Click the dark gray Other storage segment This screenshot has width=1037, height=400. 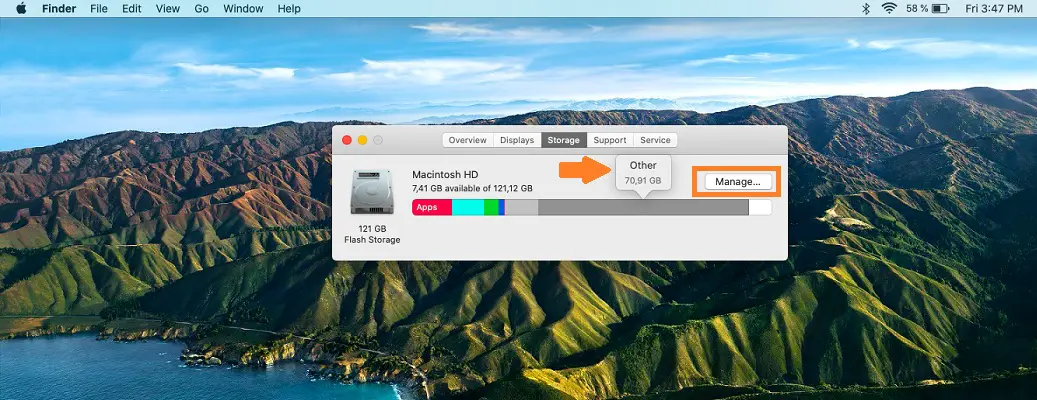coord(642,207)
